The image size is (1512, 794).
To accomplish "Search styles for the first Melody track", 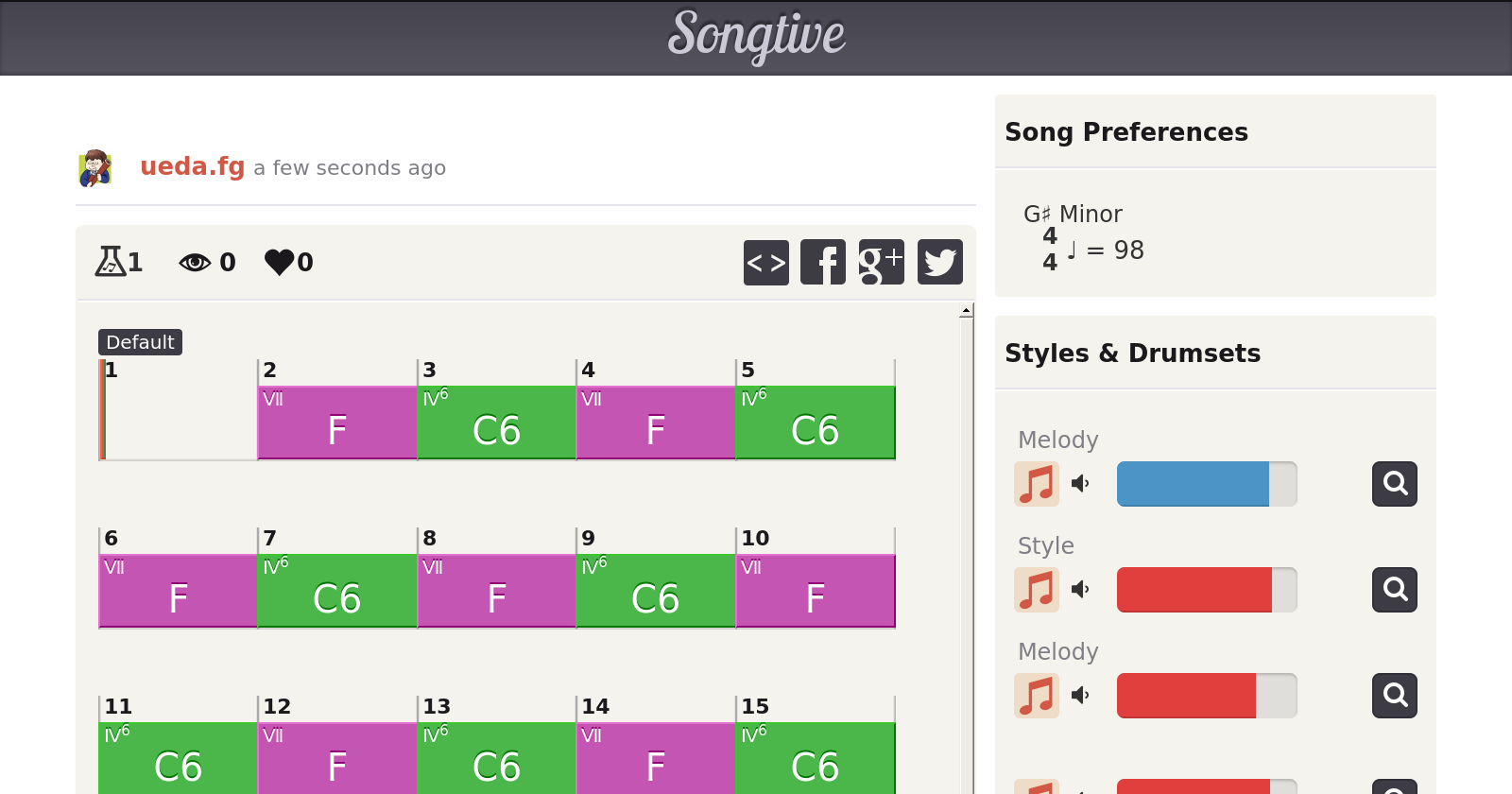I will click(x=1394, y=484).
